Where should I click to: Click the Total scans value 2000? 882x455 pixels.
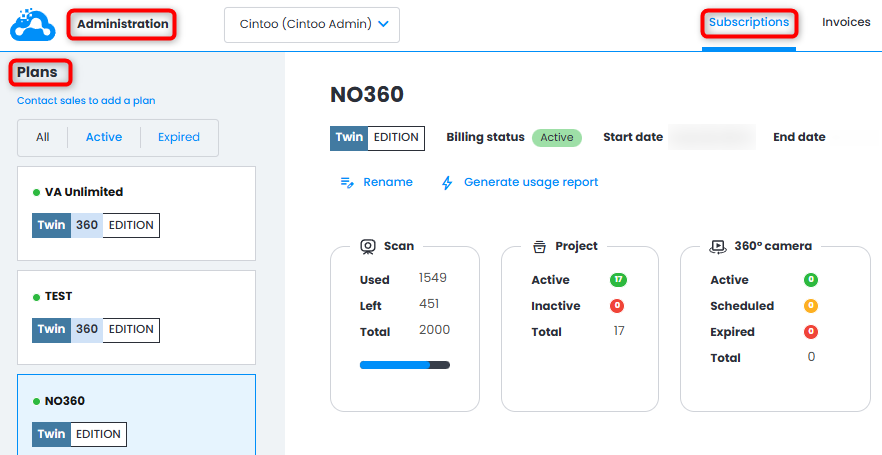(434, 330)
